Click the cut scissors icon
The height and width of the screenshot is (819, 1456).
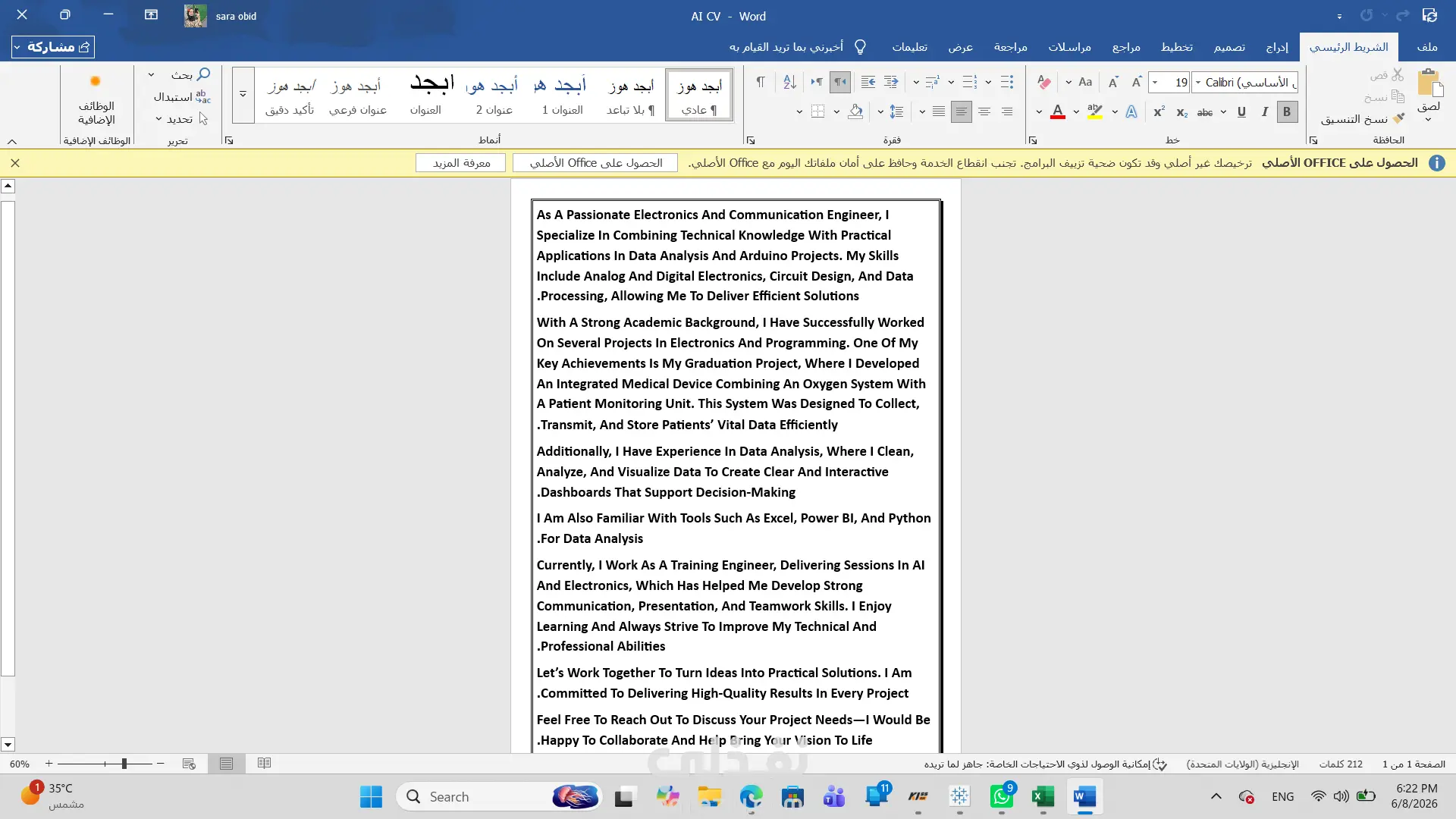(x=1398, y=75)
